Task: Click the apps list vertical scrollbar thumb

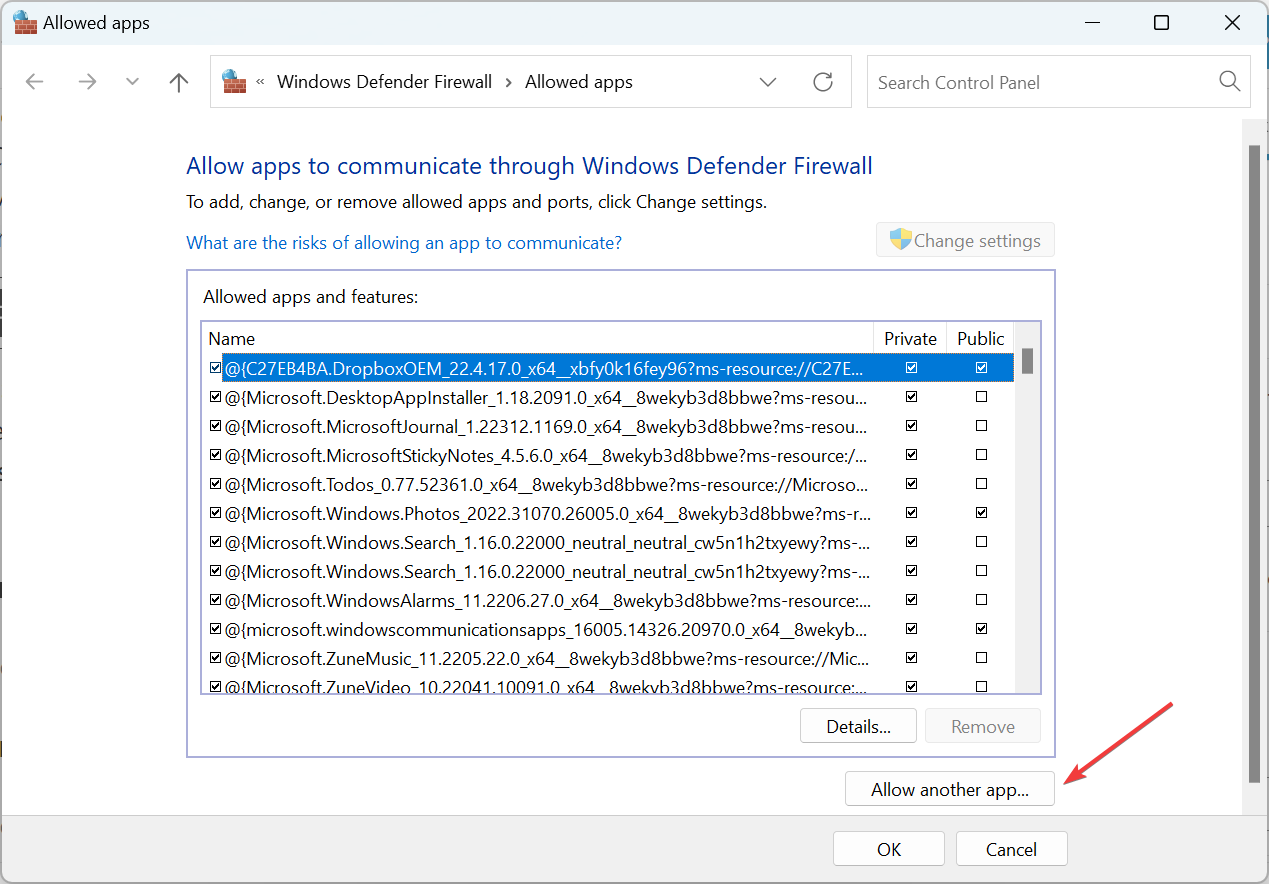Action: pyautogui.click(x=1027, y=361)
